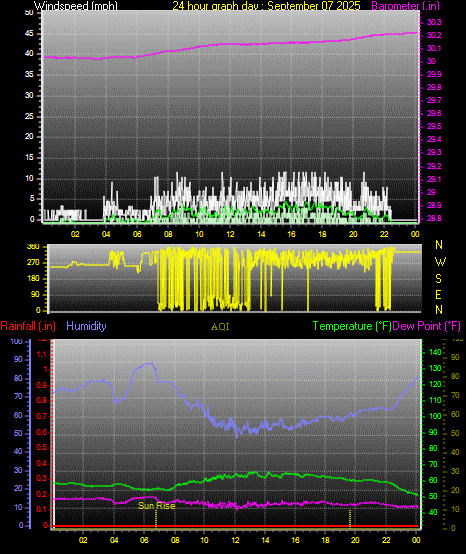Click the 45 windspeed scale value
Image resolution: width=466 pixels, height=554 pixels.
(29, 34)
